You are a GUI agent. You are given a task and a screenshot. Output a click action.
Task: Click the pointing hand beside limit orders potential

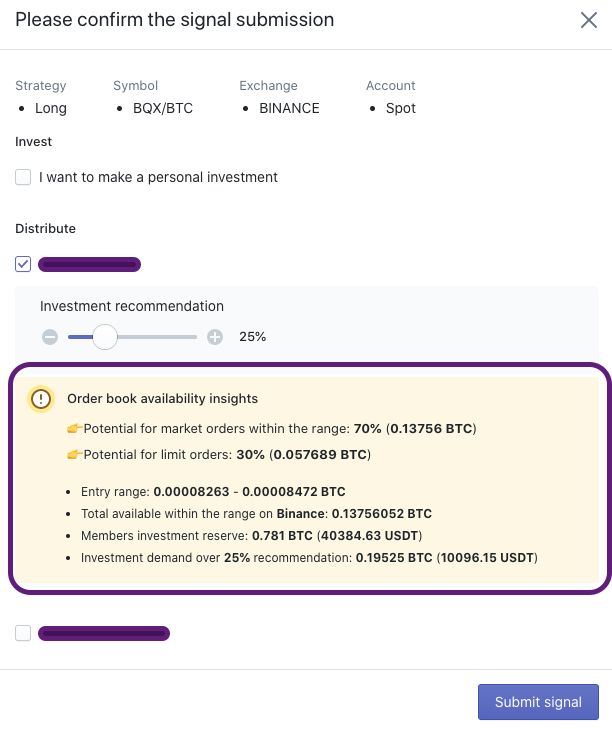coord(74,455)
